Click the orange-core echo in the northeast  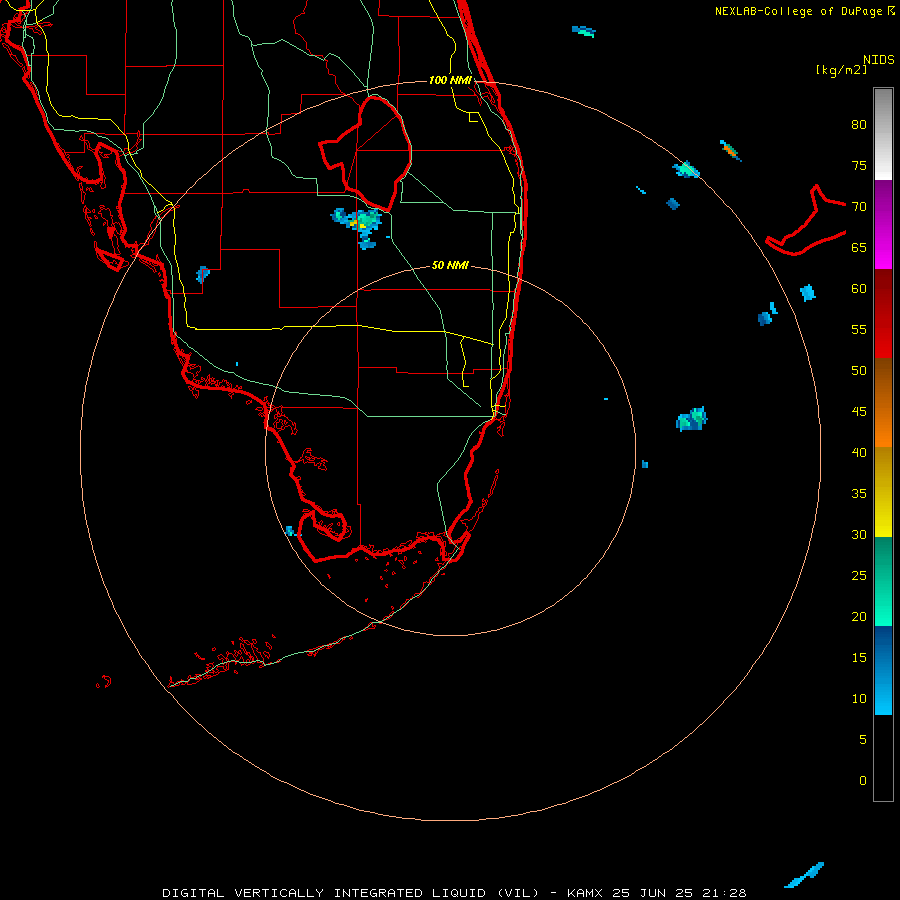click(x=730, y=151)
